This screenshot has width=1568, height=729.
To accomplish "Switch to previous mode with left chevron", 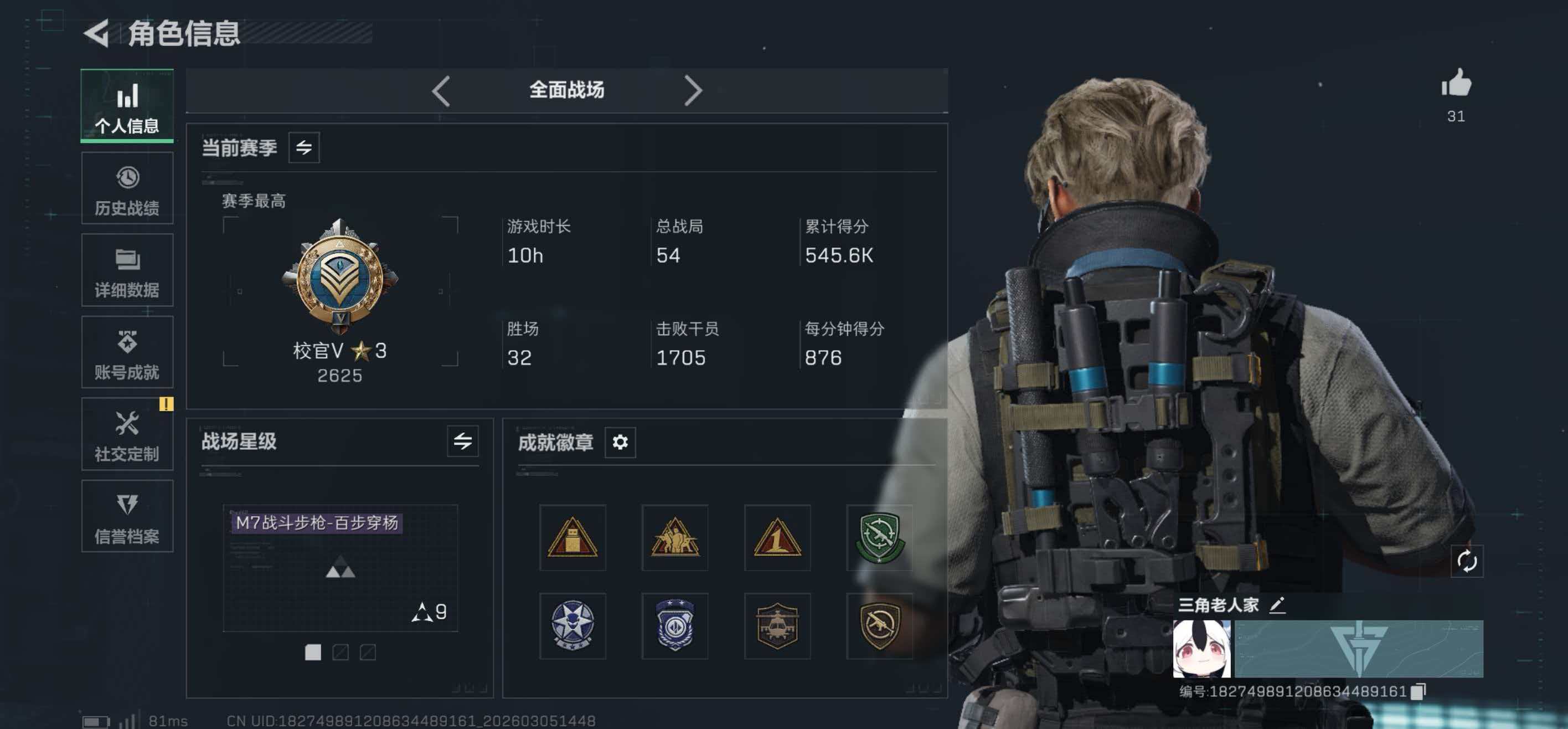I will point(441,91).
